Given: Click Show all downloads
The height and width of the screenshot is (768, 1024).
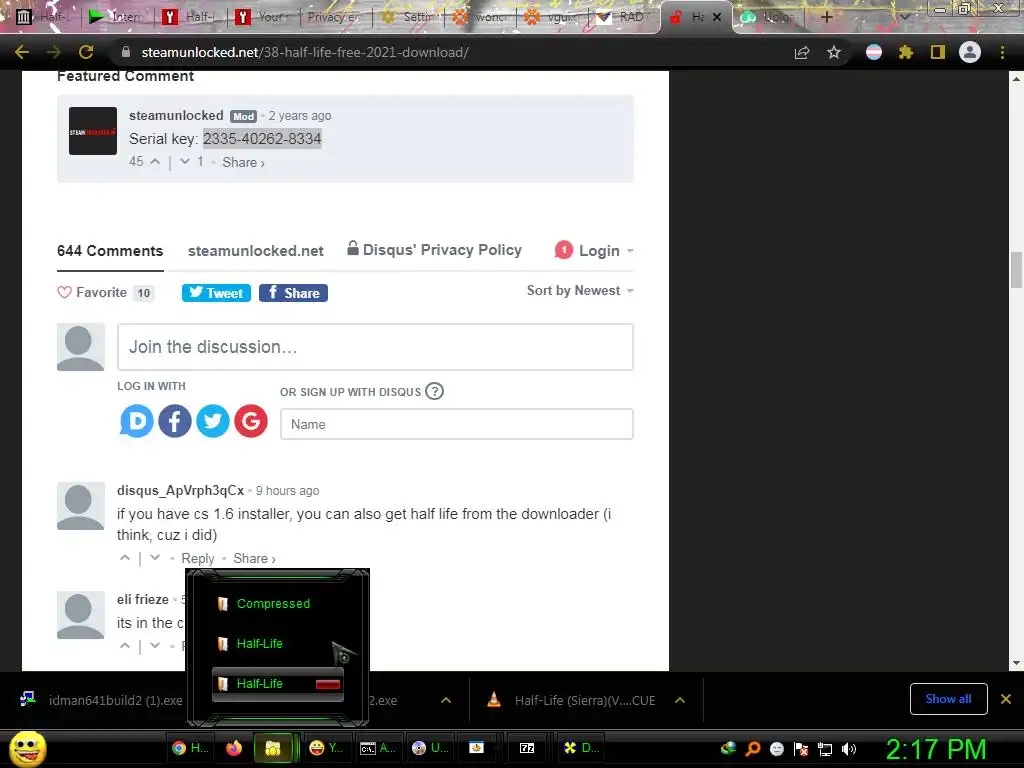Looking at the screenshot, I should click(x=948, y=699).
